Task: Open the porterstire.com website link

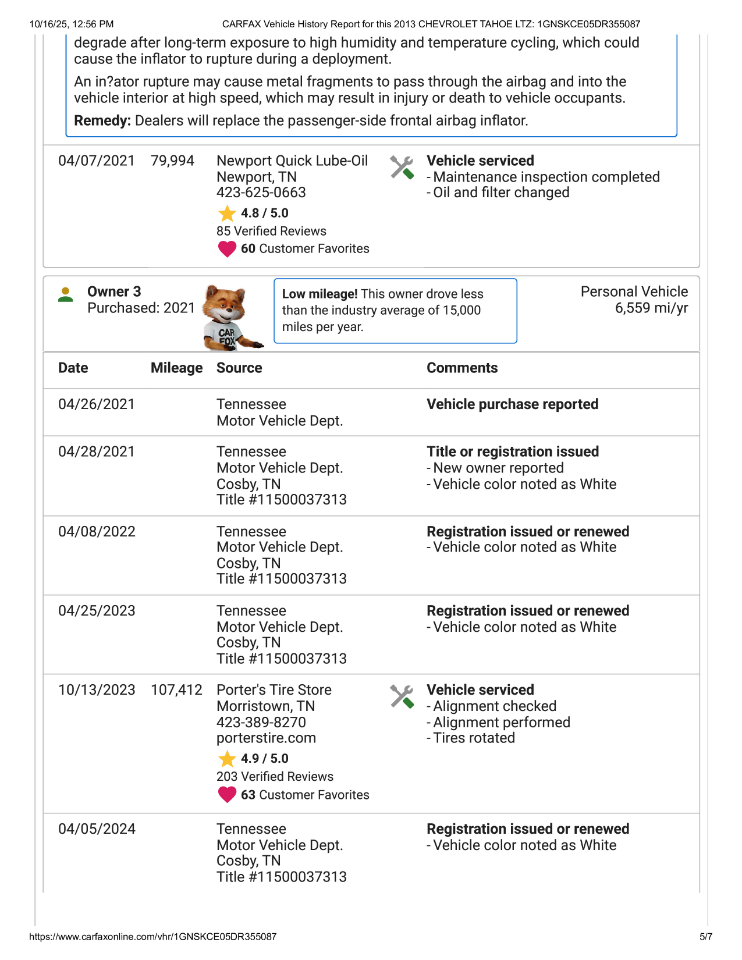Action: click(266, 738)
